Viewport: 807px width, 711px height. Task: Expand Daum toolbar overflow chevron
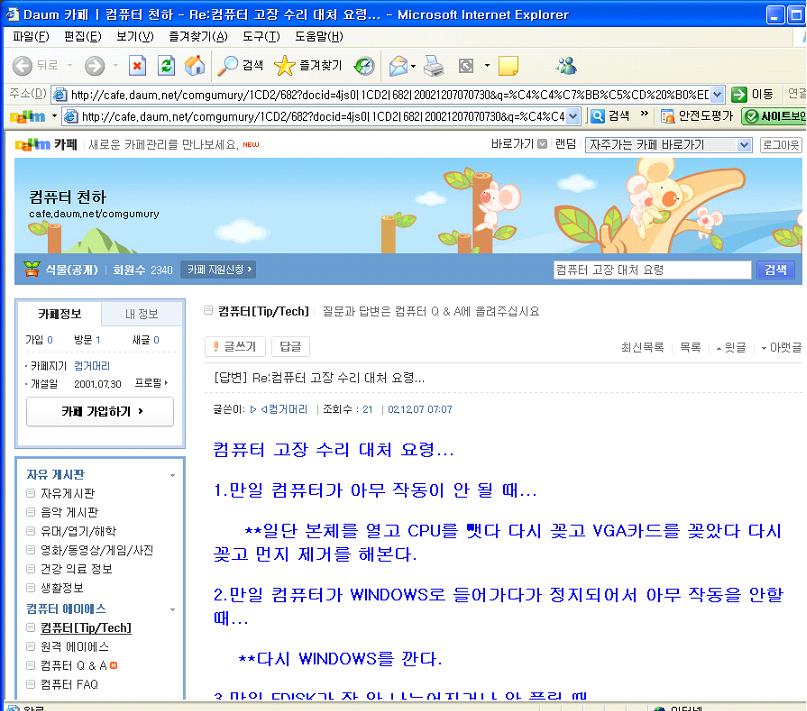(x=644, y=114)
